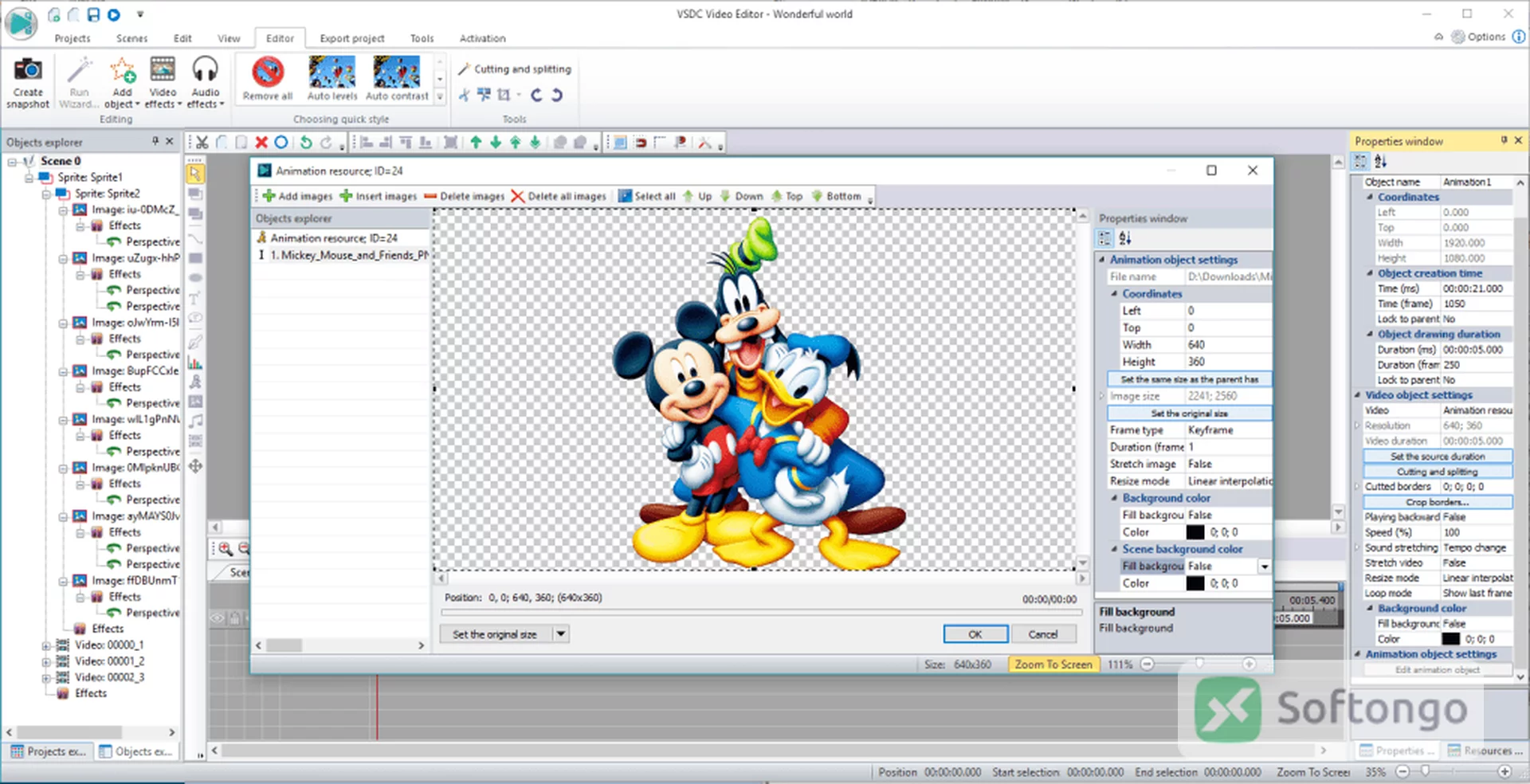Click Delete all images toolbar button
Screen dimensions: 1530x784
click(559, 196)
